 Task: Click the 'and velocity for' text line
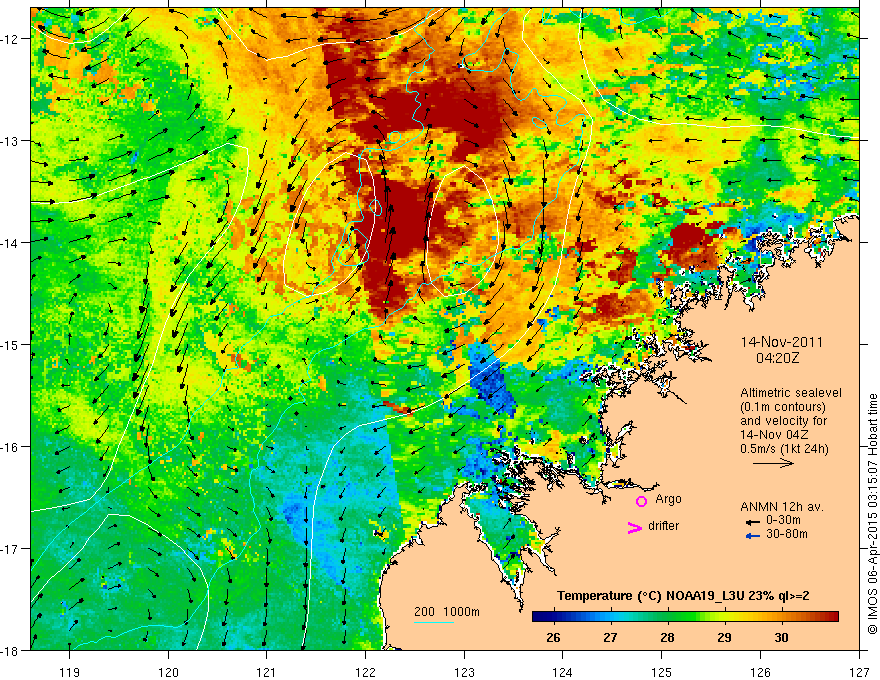784,421
